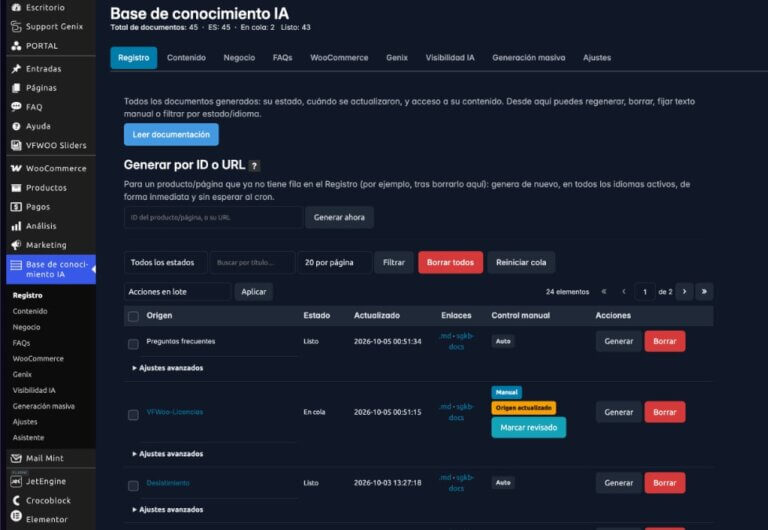The height and width of the screenshot is (530, 768).
Task: Click the current page number field
Action: [645, 292]
